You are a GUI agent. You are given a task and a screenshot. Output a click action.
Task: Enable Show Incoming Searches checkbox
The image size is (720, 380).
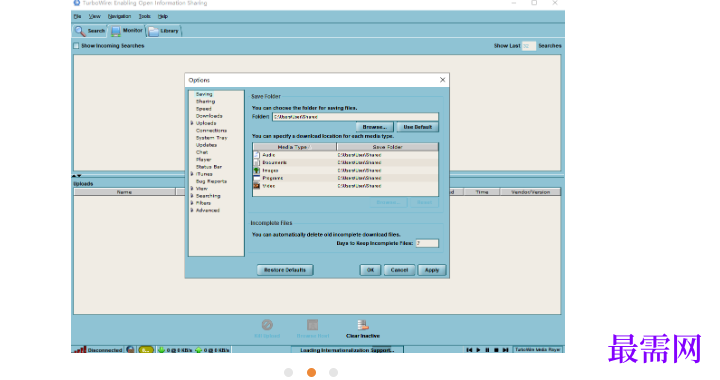[x=76, y=46]
